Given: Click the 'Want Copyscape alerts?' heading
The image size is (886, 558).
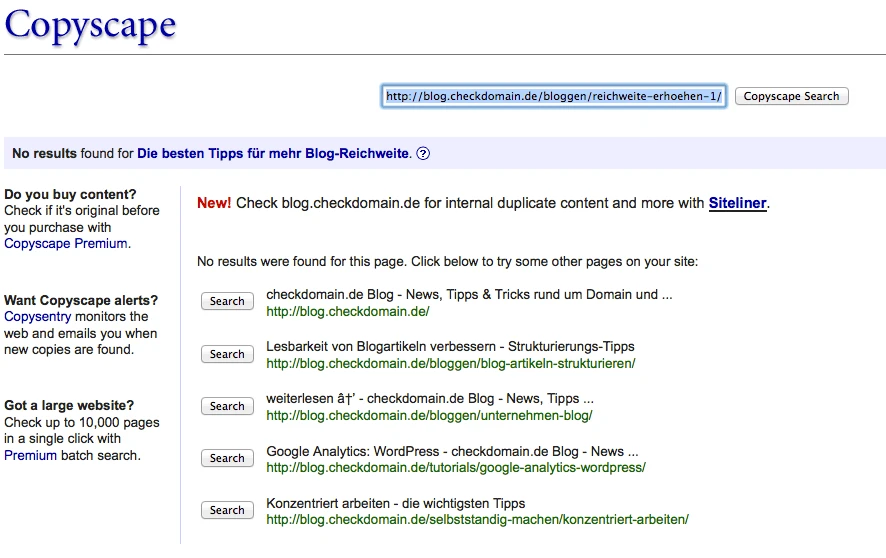Looking at the screenshot, I should coord(81,300).
